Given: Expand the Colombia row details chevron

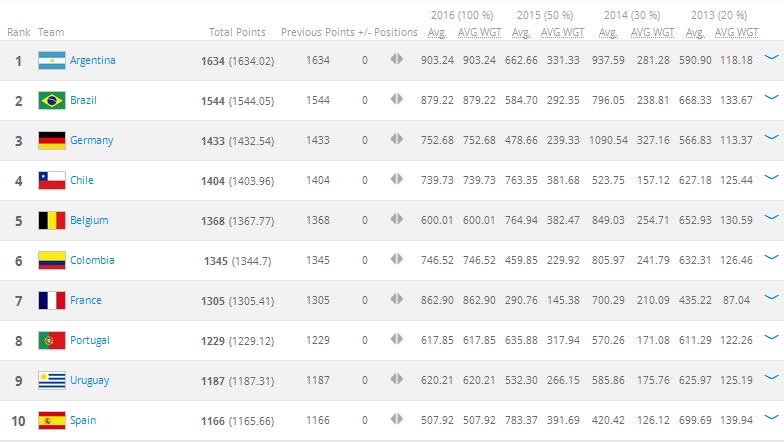Looking at the screenshot, I should click(772, 258).
